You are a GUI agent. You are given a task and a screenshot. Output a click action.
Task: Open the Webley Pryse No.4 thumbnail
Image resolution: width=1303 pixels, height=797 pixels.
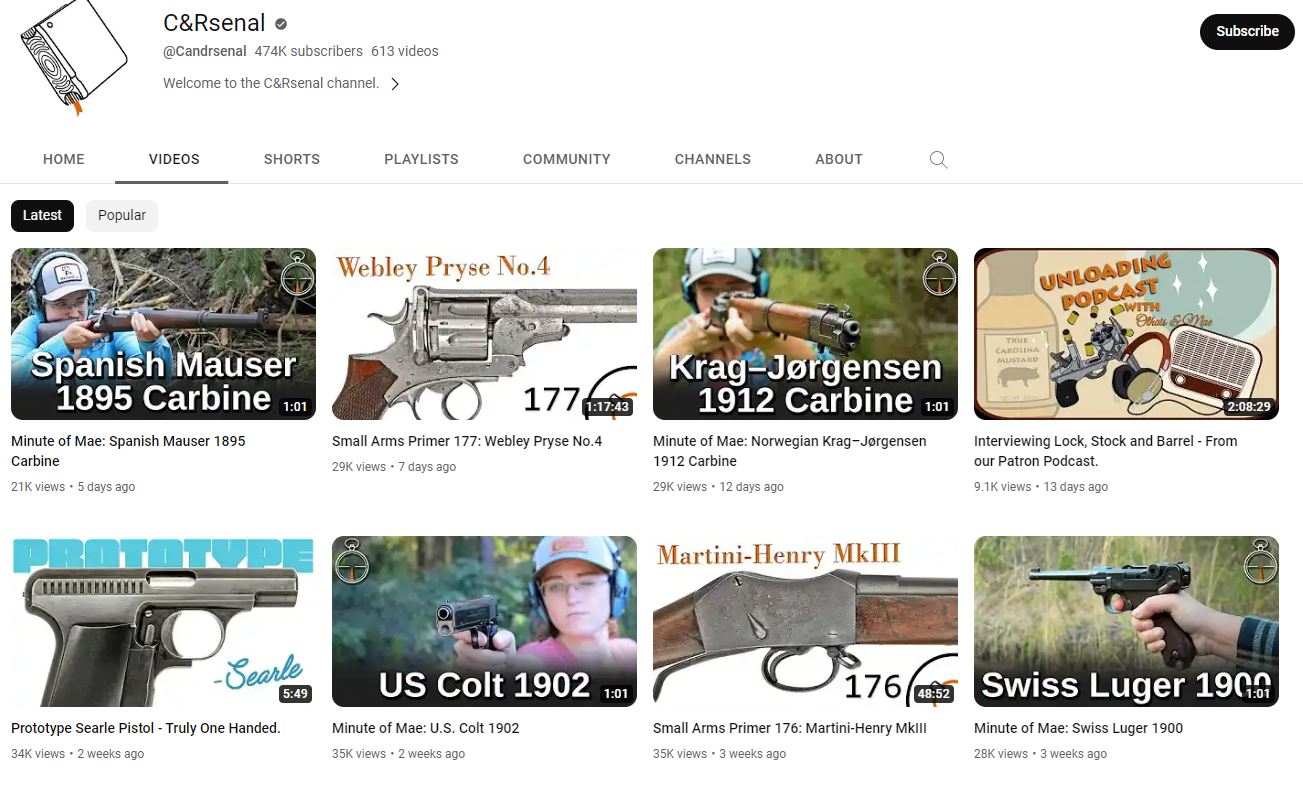click(484, 334)
